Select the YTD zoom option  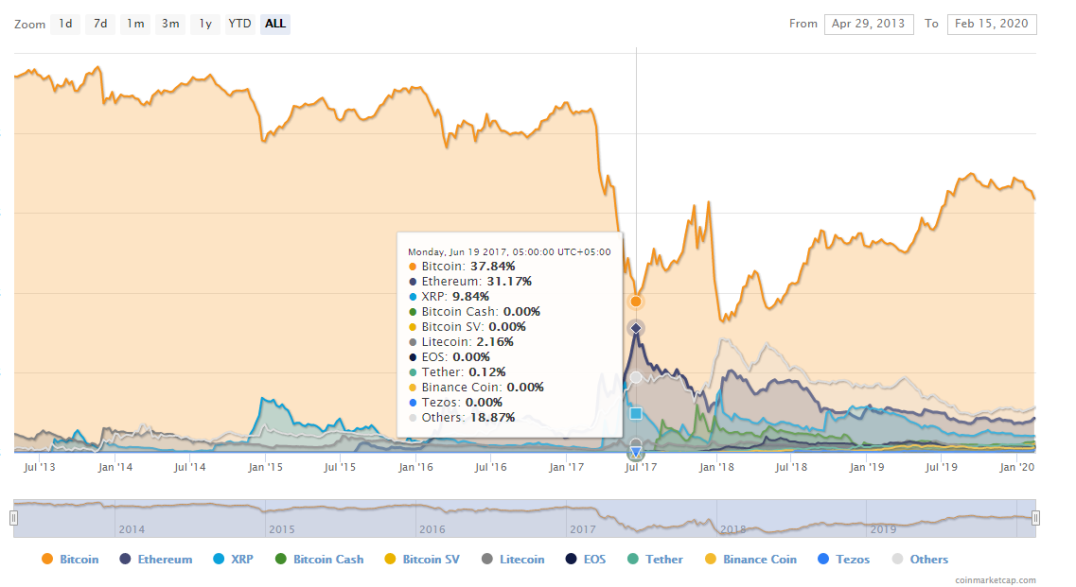(239, 24)
